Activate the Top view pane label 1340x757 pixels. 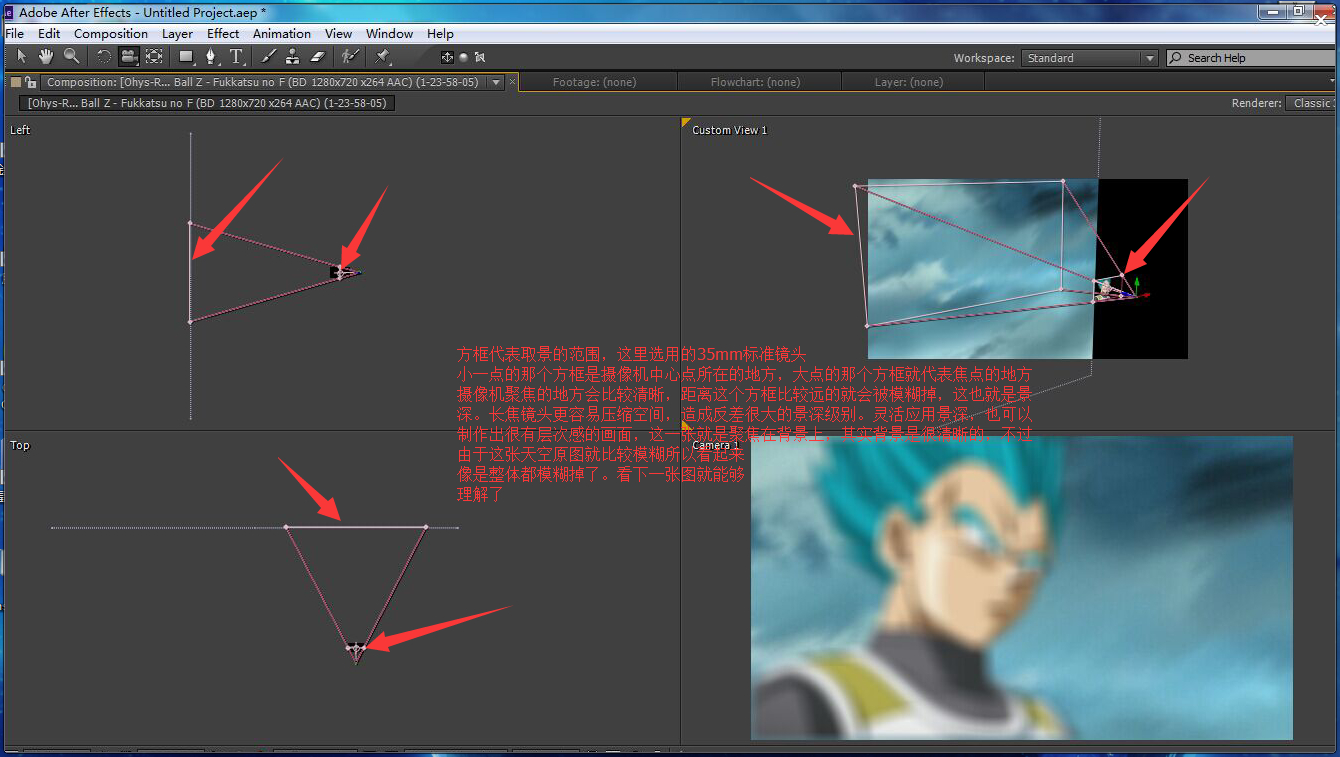click(20, 445)
